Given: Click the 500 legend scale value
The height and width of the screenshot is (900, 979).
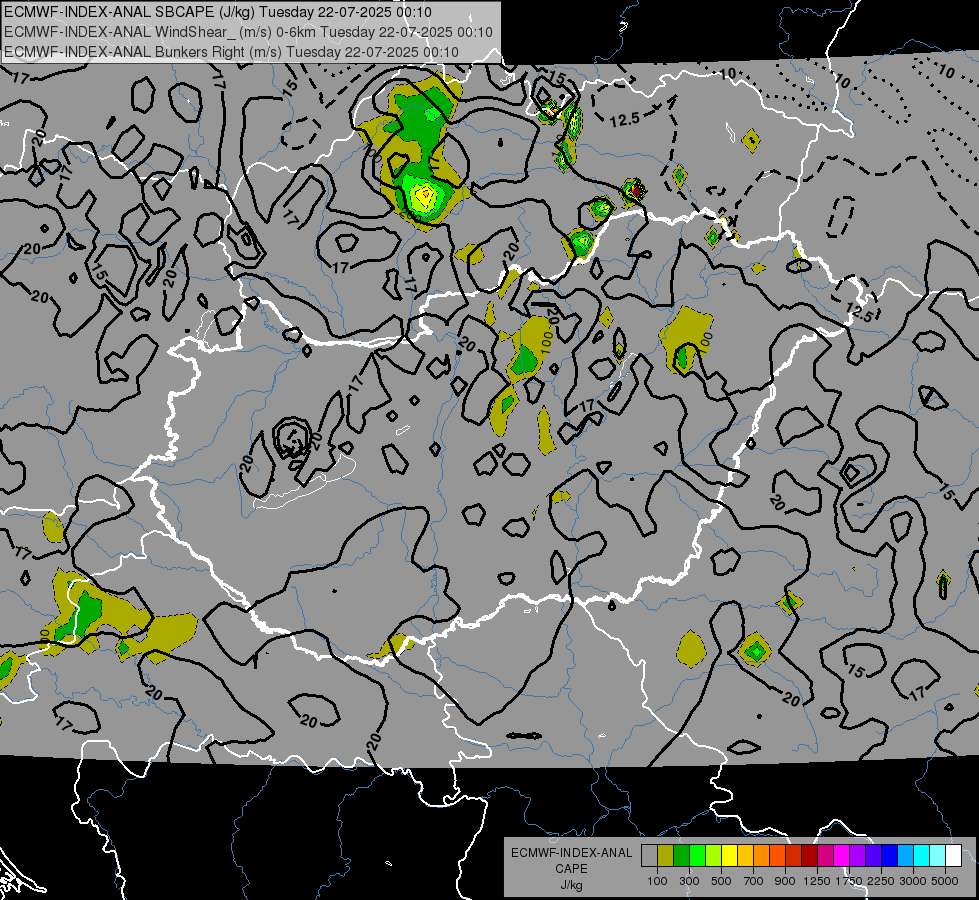Looking at the screenshot, I should 721,881.
